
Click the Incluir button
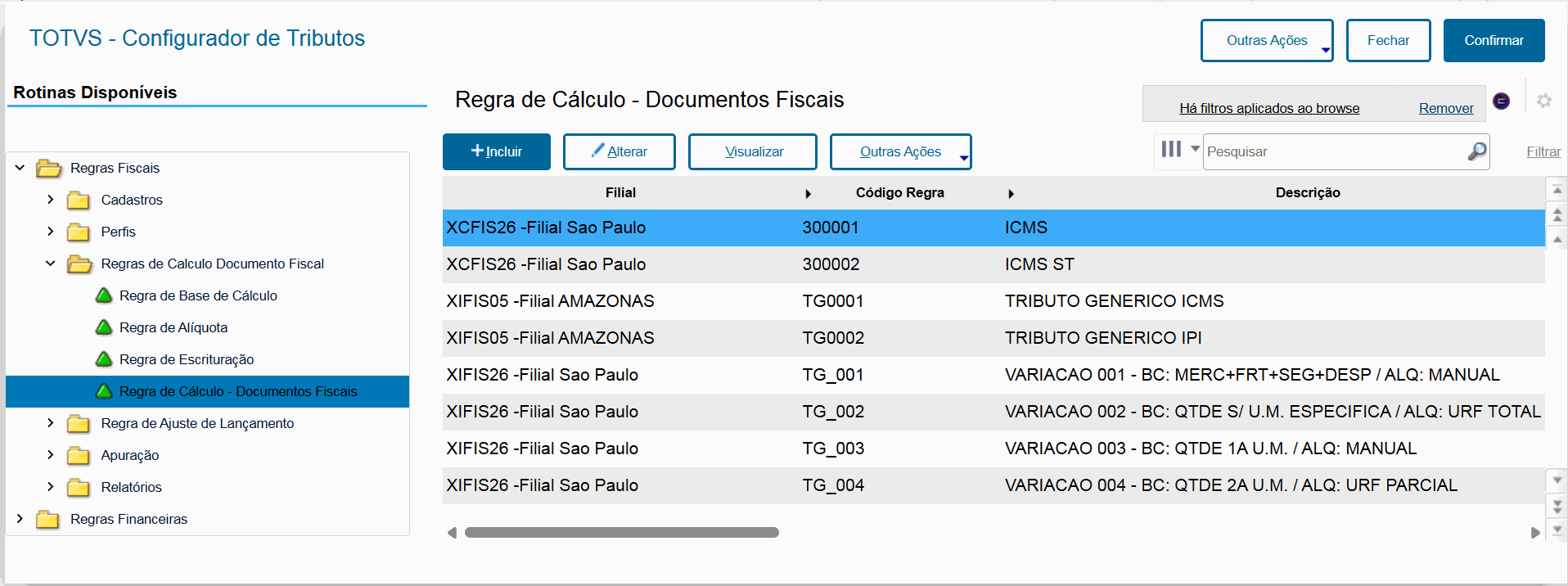[x=496, y=151]
